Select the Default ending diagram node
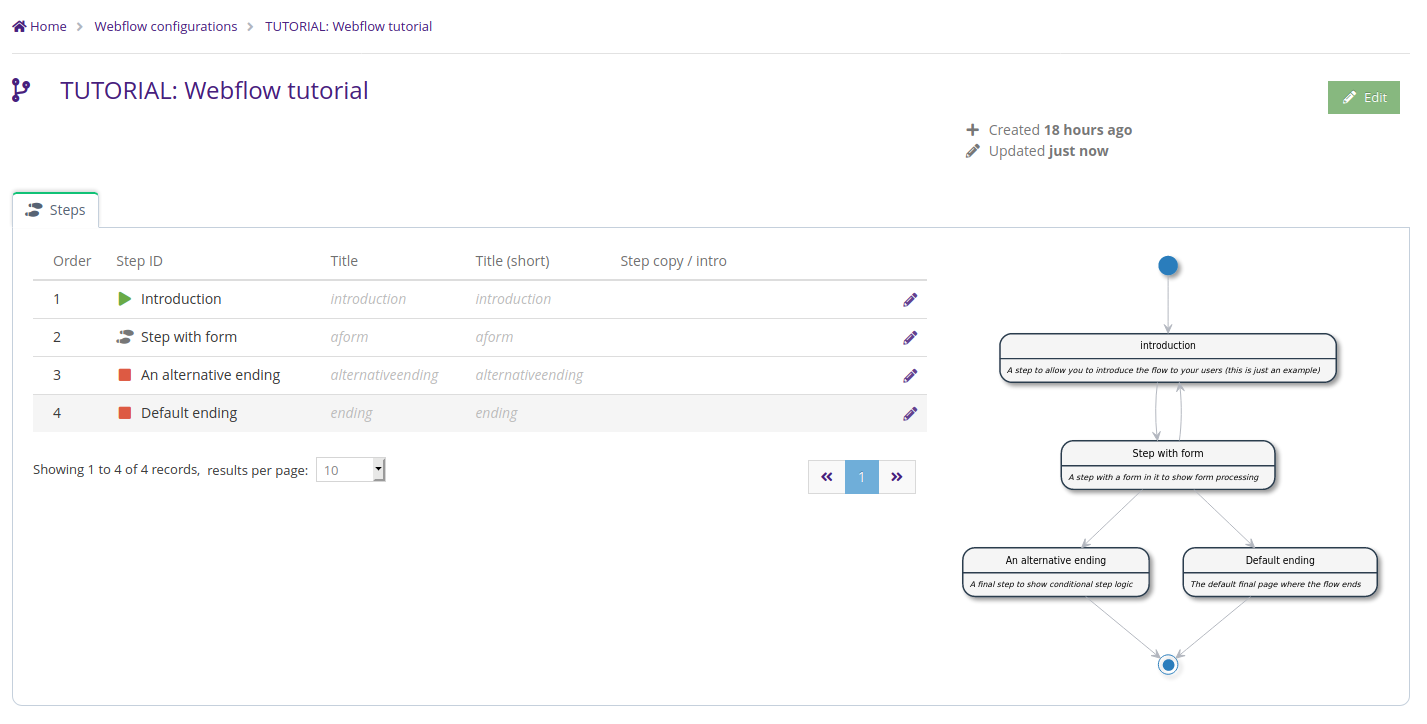This screenshot has width=1427, height=724. 1279,572
